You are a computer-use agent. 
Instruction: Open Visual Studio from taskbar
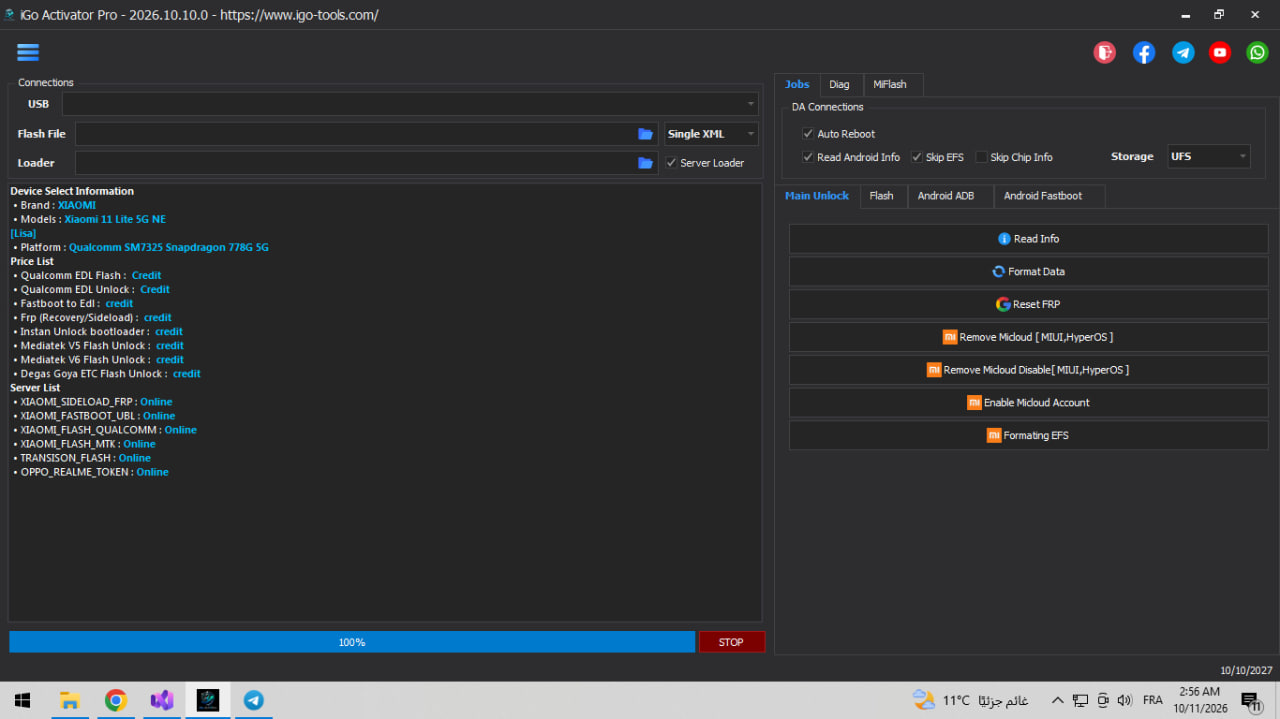162,700
